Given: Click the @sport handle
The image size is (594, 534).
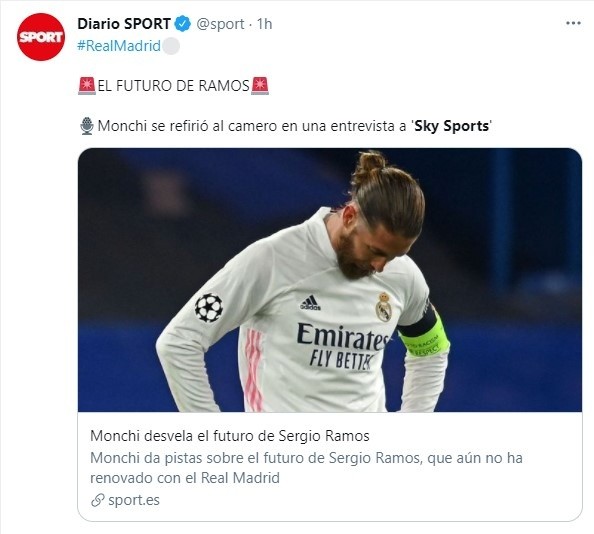Looking at the screenshot, I should coord(220,24).
